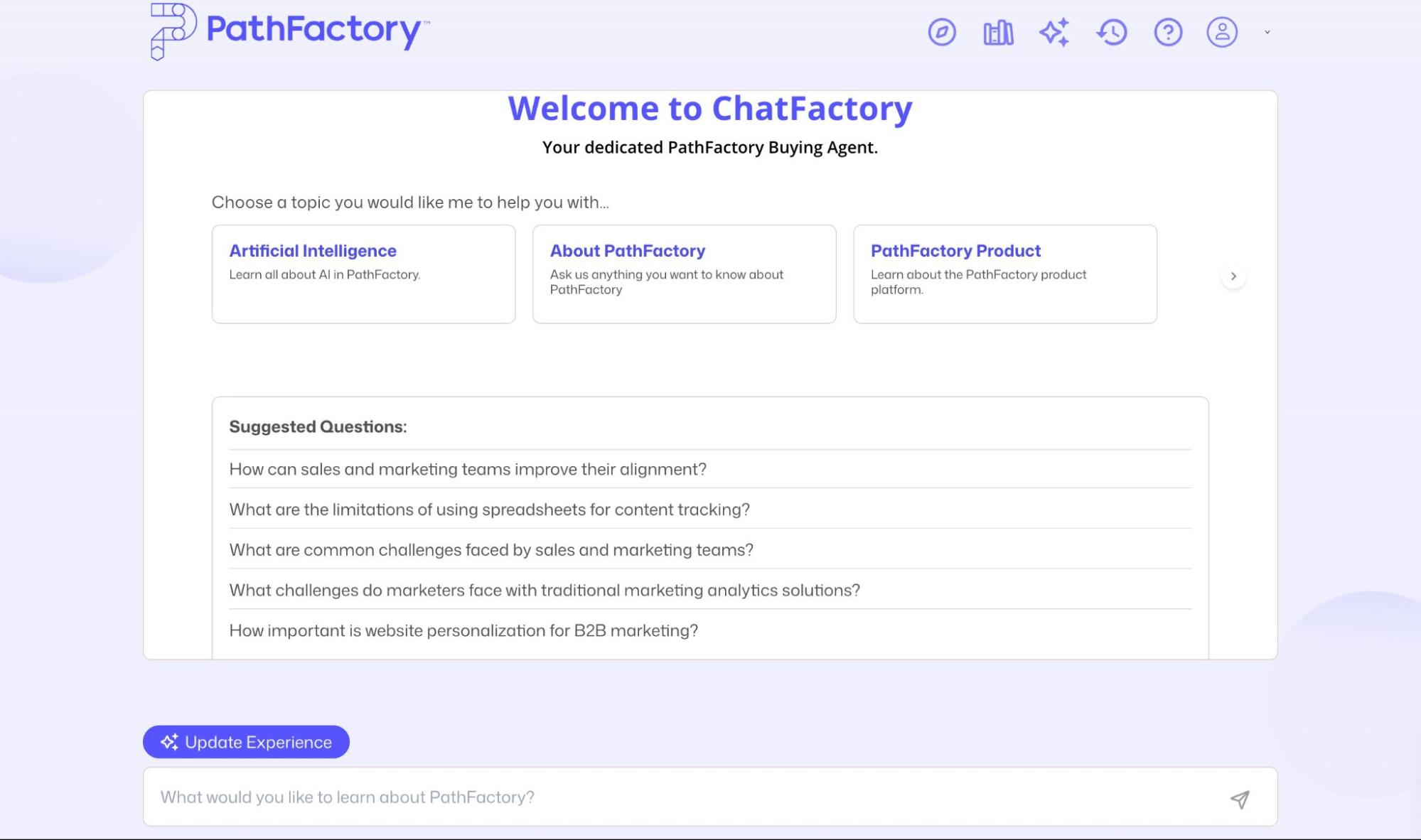This screenshot has width=1421, height=840.
Task: Select the spreadsheet content tracking limitations question
Action: tap(489, 509)
